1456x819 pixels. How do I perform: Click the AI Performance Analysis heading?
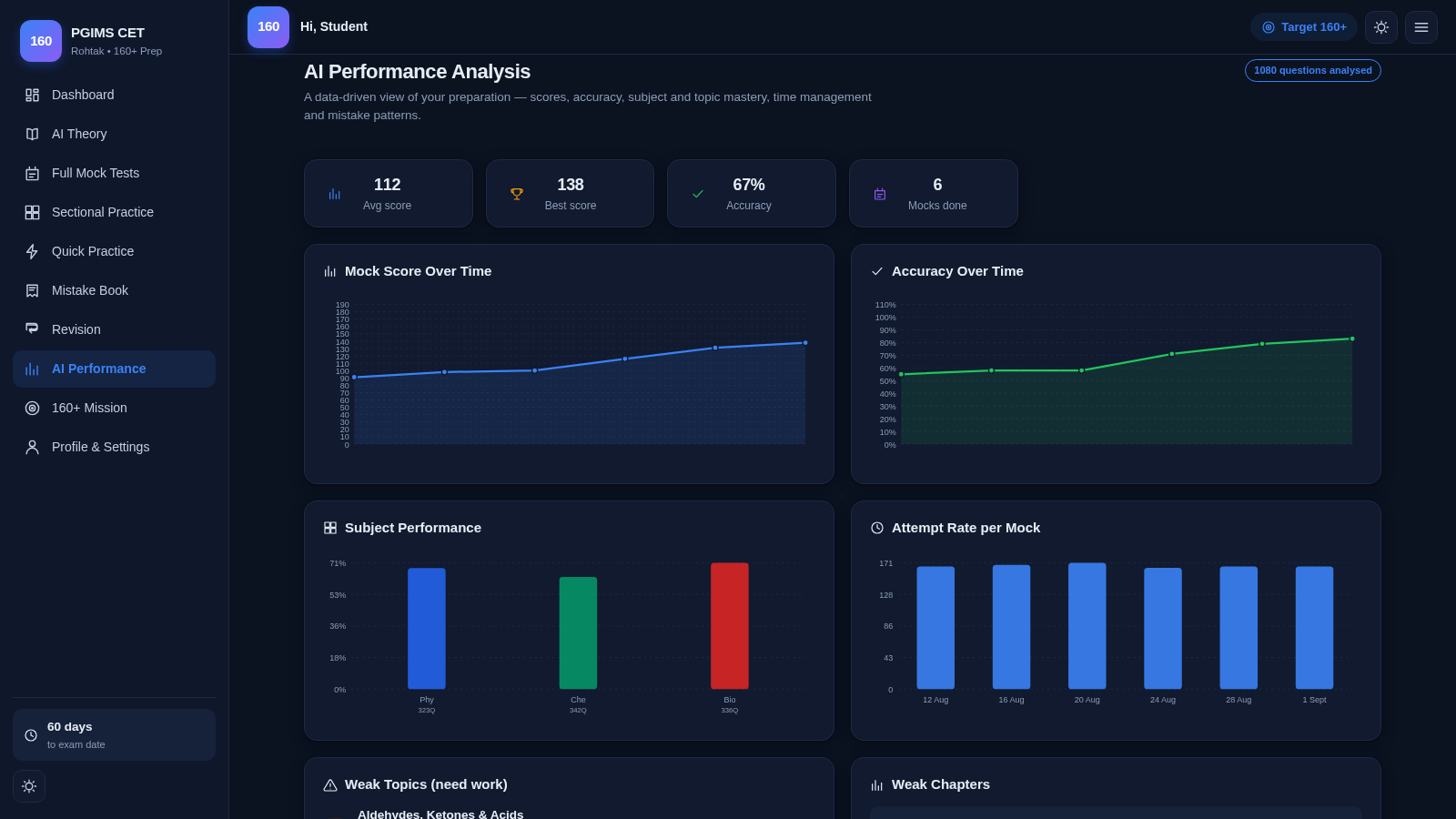[417, 72]
